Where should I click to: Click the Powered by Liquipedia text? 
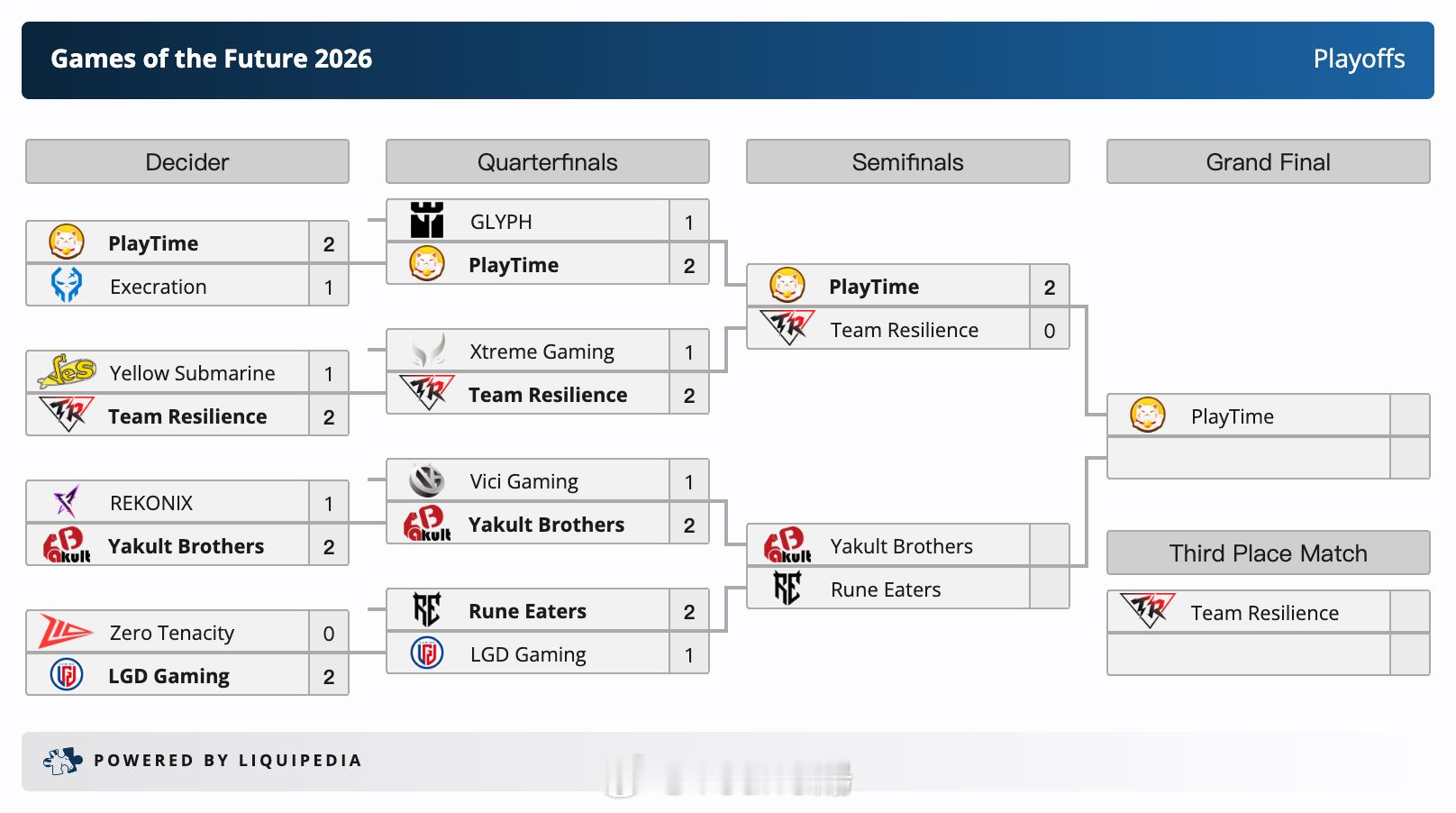[228, 761]
